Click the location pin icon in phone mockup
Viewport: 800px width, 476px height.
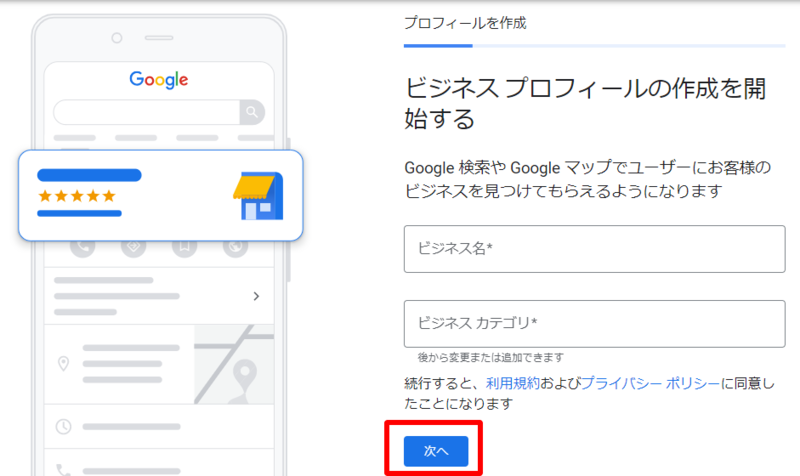[x=63, y=364]
